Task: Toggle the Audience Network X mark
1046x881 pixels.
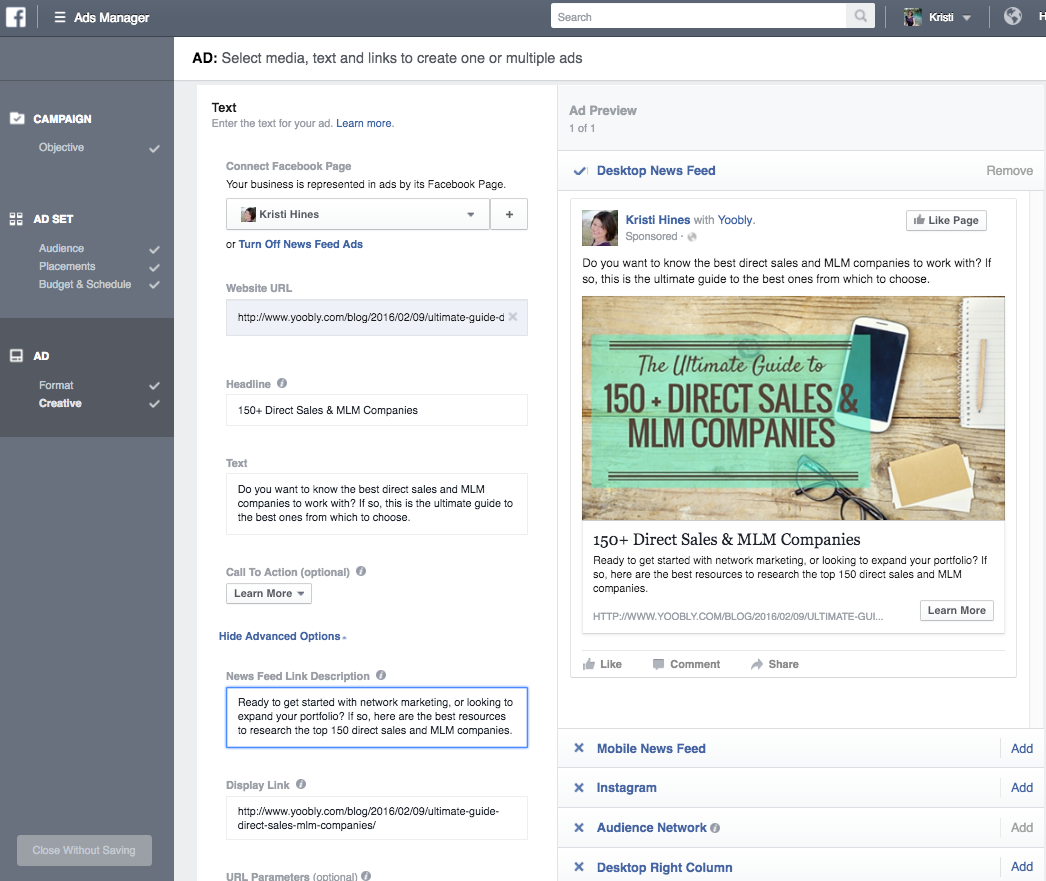Action: point(579,828)
